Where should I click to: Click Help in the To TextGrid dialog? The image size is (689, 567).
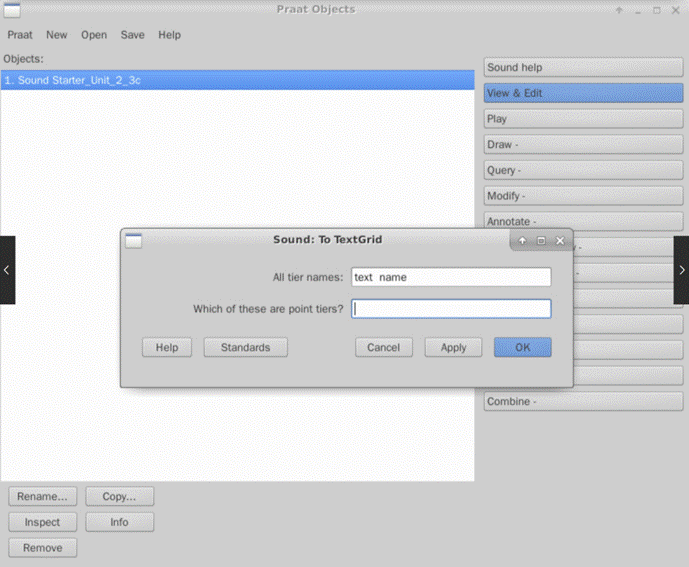point(167,347)
